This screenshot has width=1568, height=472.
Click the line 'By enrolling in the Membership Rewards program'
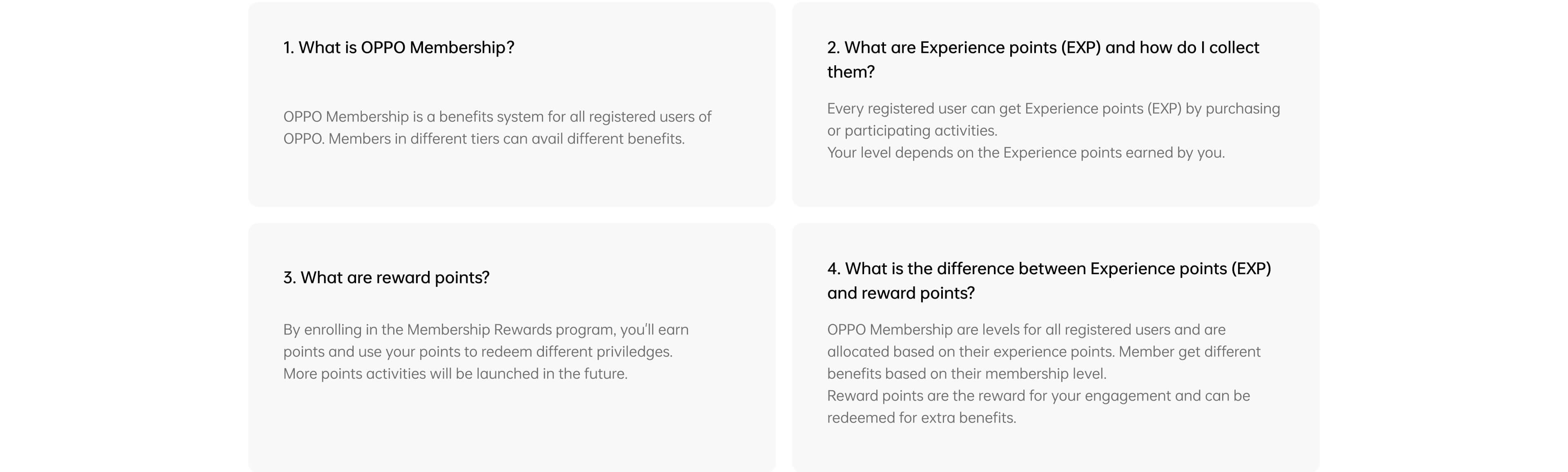486,330
